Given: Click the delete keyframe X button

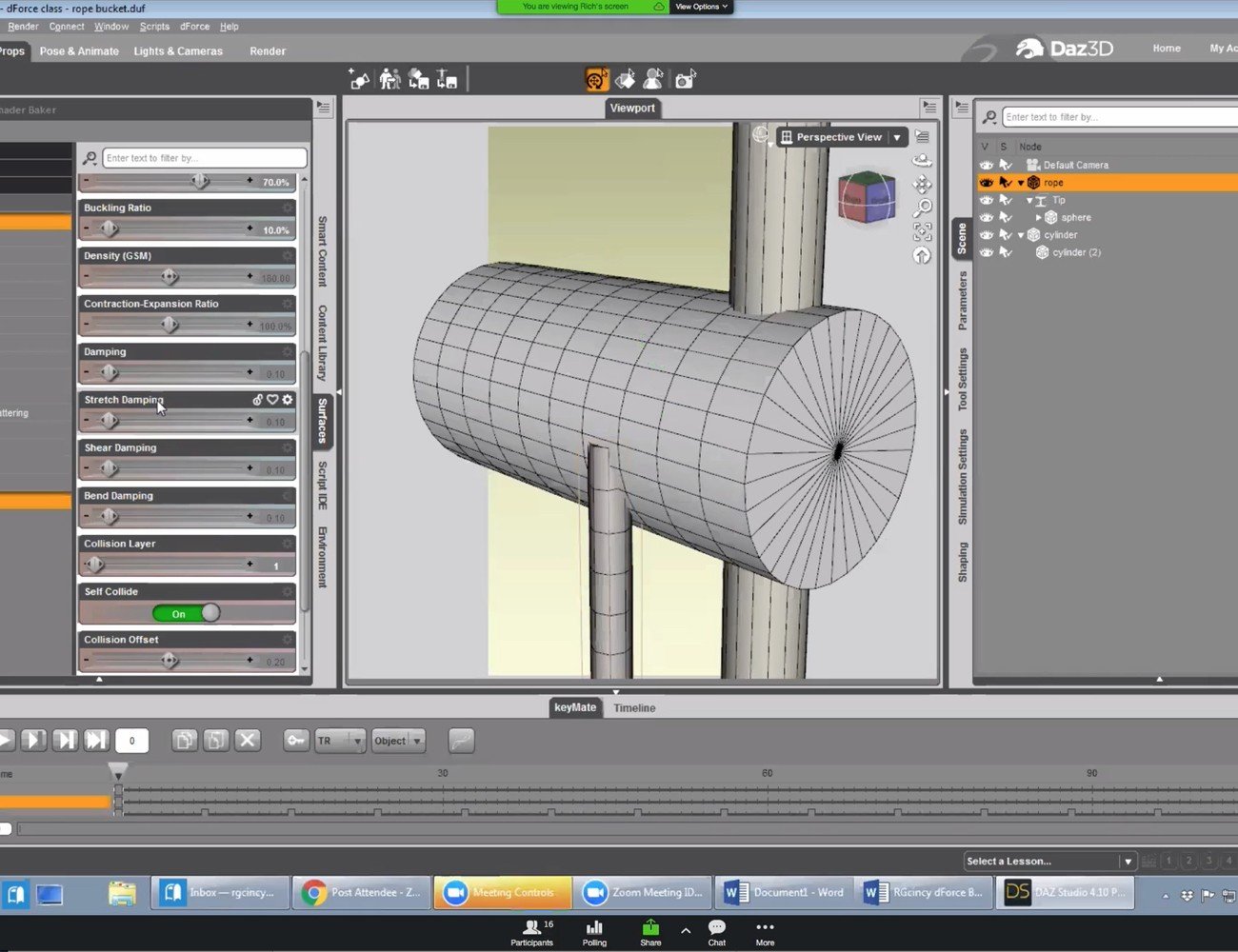Looking at the screenshot, I should [248, 740].
